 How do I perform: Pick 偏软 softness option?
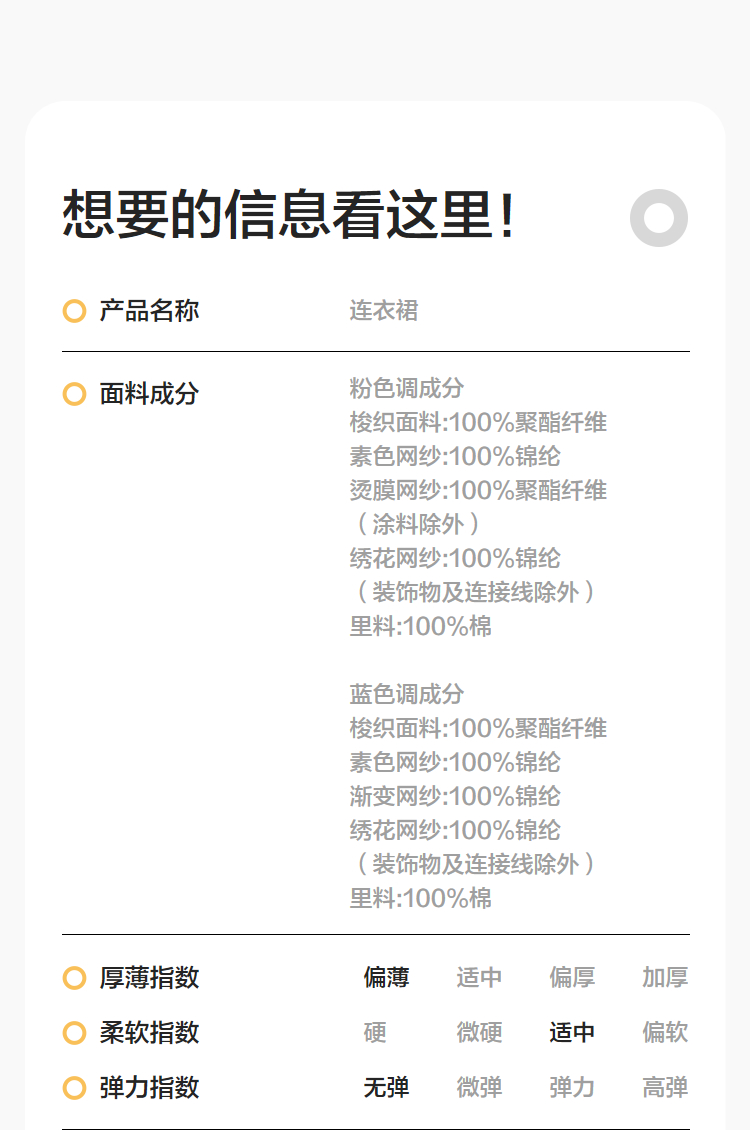pyautogui.click(x=665, y=1033)
